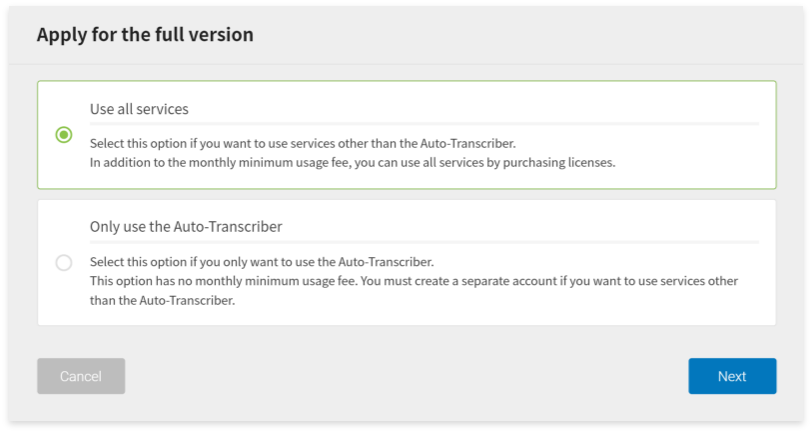Click the blue Next button
Viewport: 812px width, 433px height.
[732, 376]
